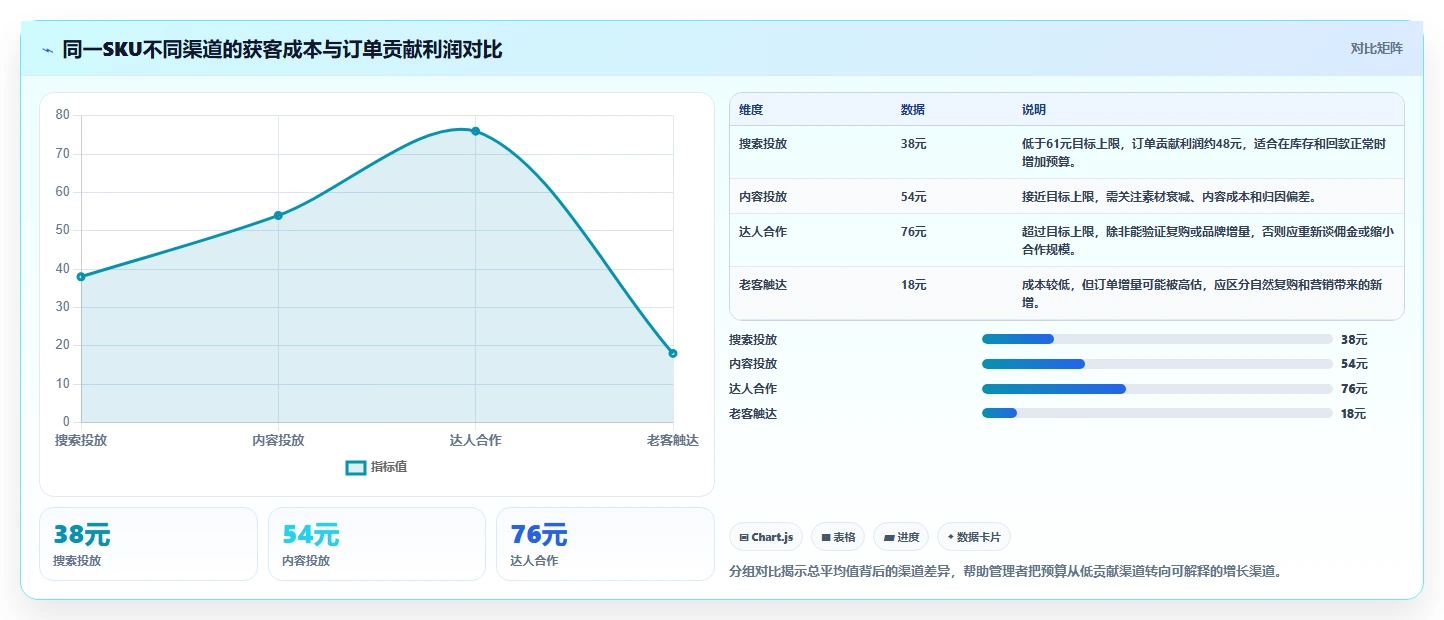The height and width of the screenshot is (620, 1444).
Task: Click the 对比矩阵 label in header
Action: [1376, 49]
